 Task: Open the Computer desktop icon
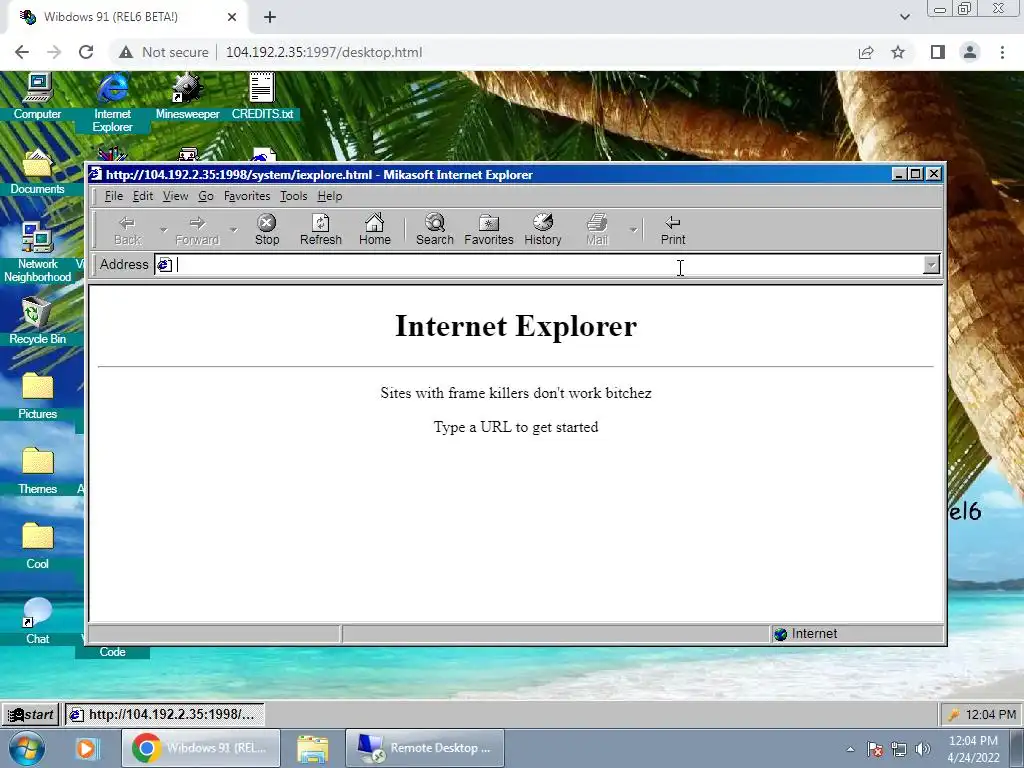pyautogui.click(x=37, y=97)
